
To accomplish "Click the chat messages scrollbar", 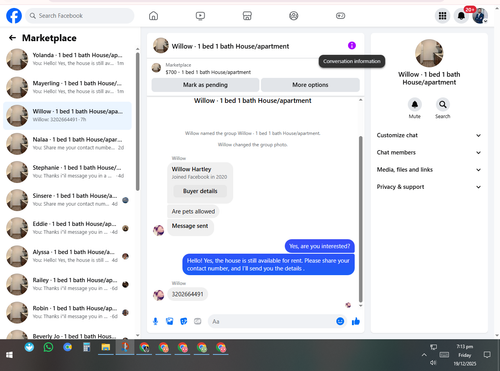I will (x=360, y=218).
